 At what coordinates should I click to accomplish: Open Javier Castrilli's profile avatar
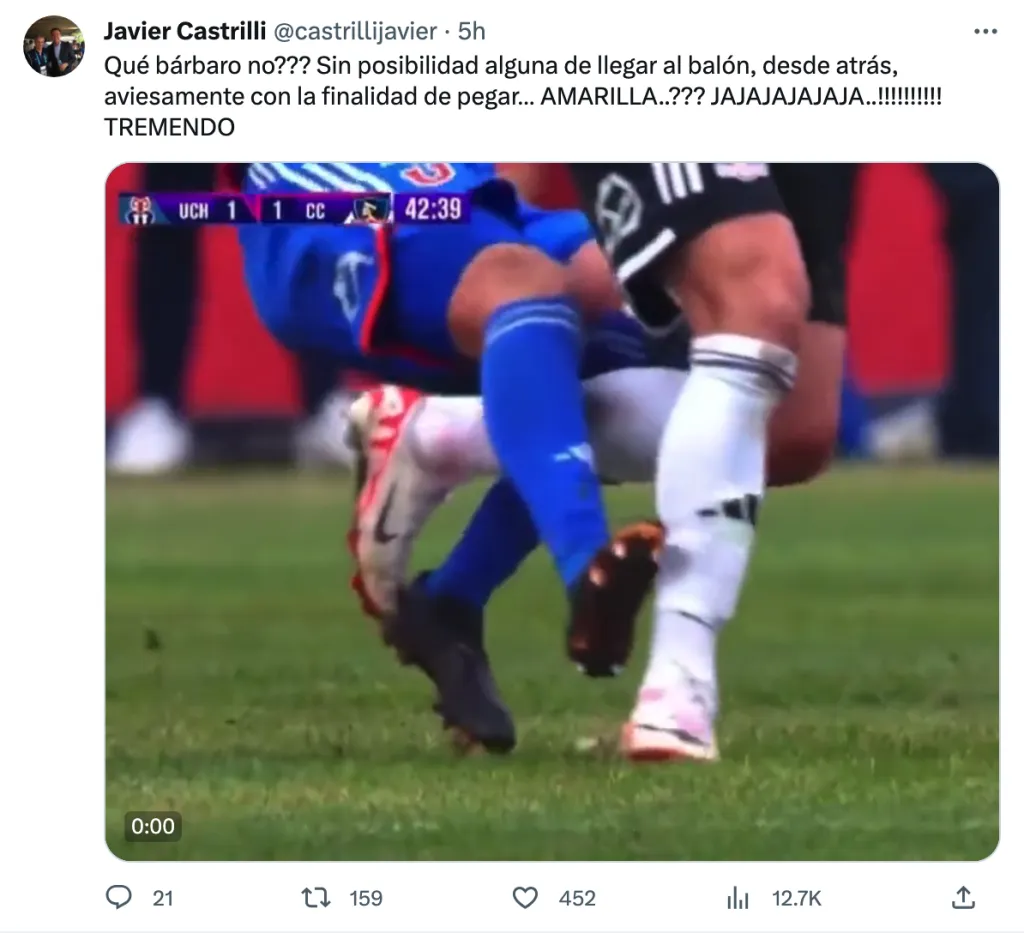54,47
